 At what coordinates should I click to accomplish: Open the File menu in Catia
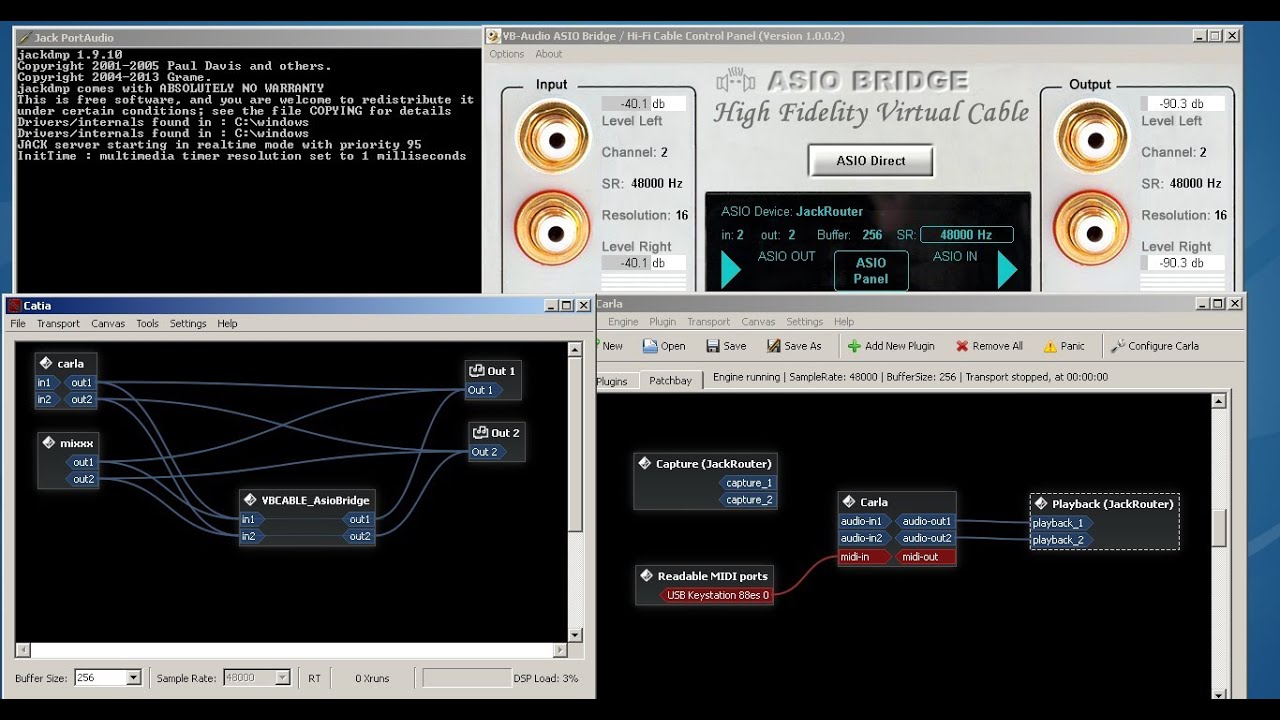click(18, 324)
